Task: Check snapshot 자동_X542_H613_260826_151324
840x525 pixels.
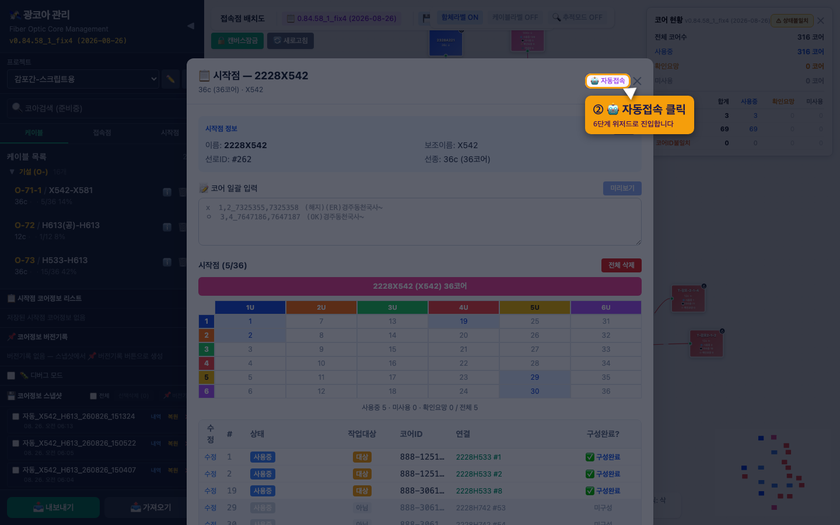Action: point(16,416)
